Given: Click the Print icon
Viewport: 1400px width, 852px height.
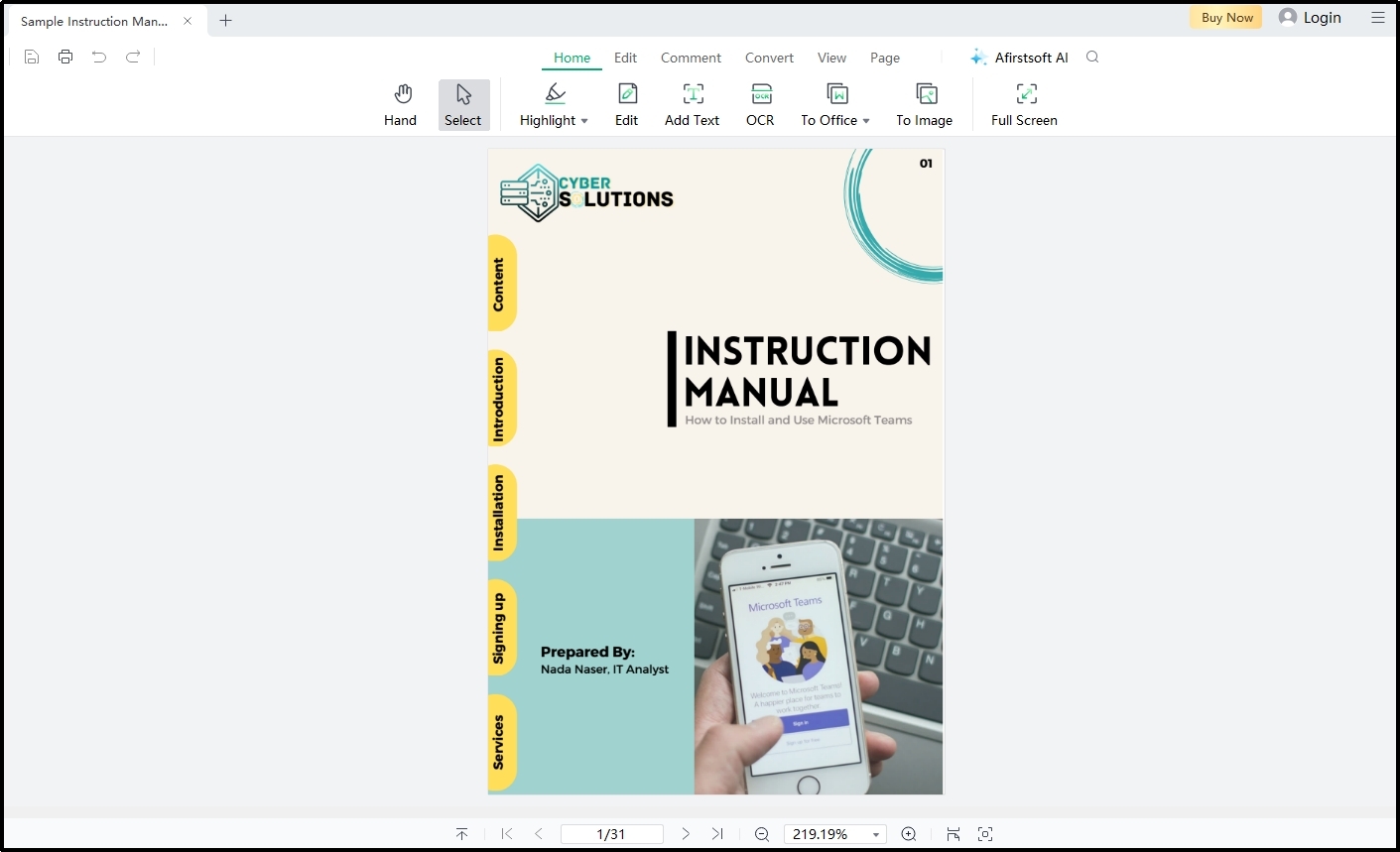Looking at the screenshot, I should 65,57.
